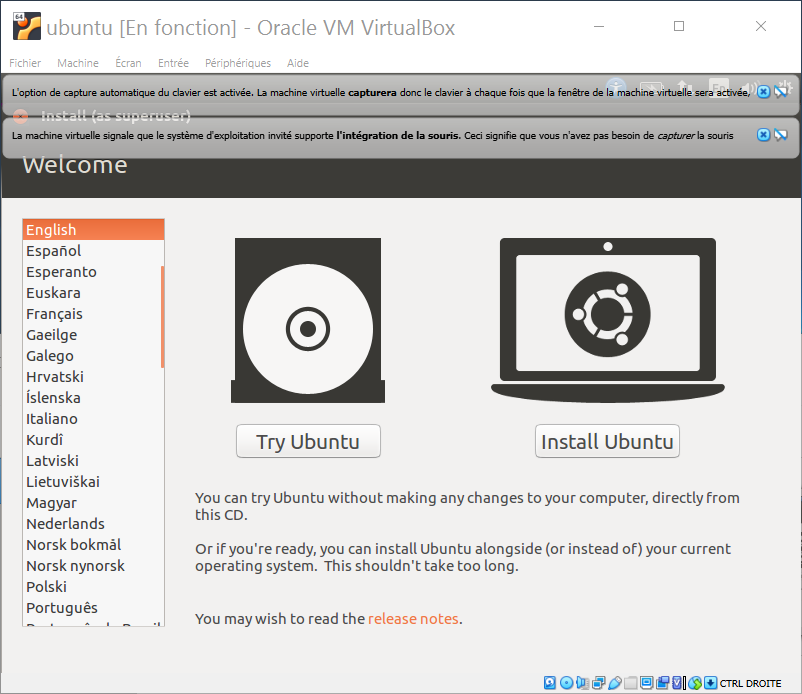This screenshot has width=802, height=694.
Task: Click the language list scrollbar handle
Action: [162, 317]
